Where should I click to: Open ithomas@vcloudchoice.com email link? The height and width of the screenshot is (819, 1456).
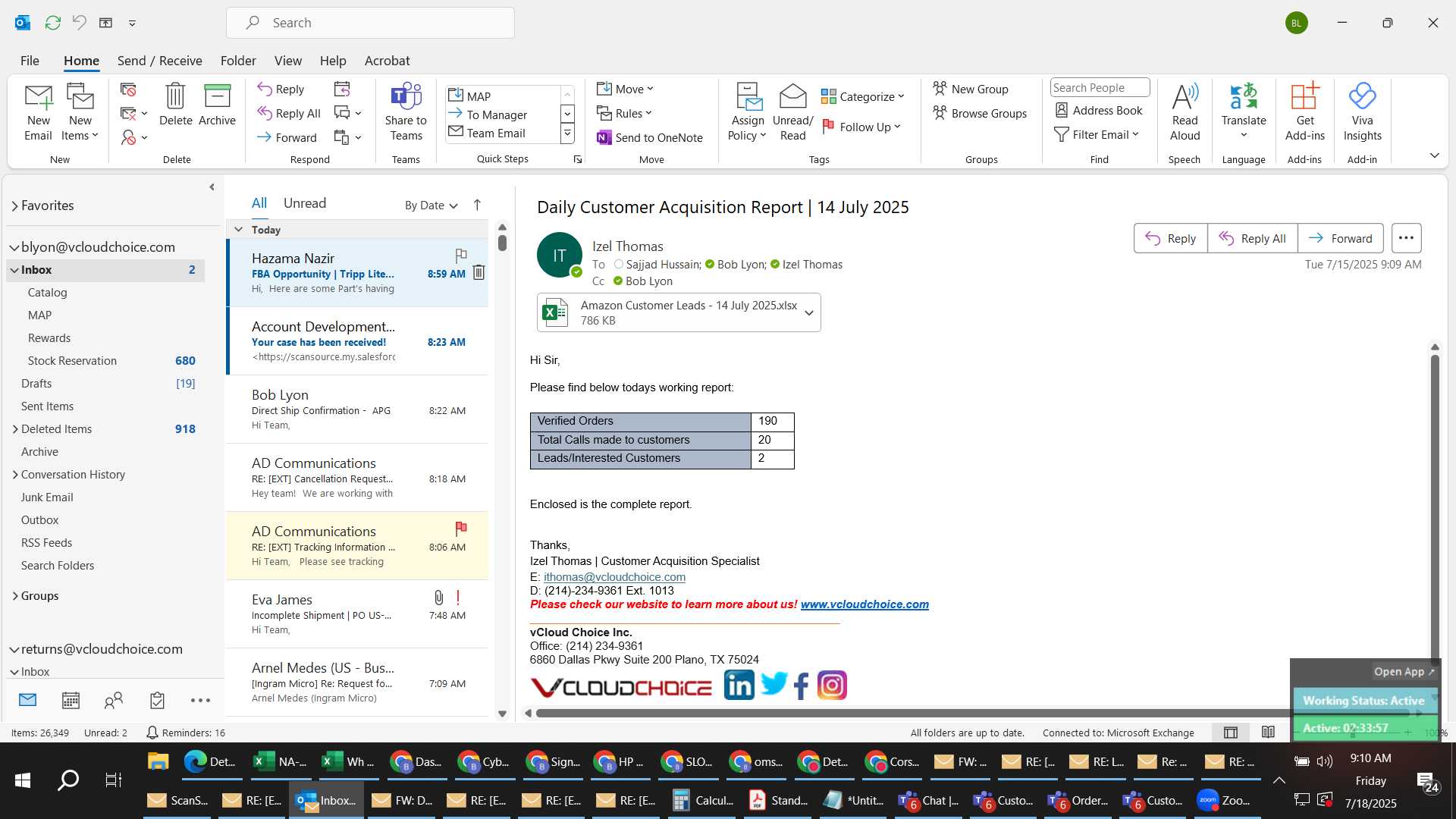click(x=614, y=577)
